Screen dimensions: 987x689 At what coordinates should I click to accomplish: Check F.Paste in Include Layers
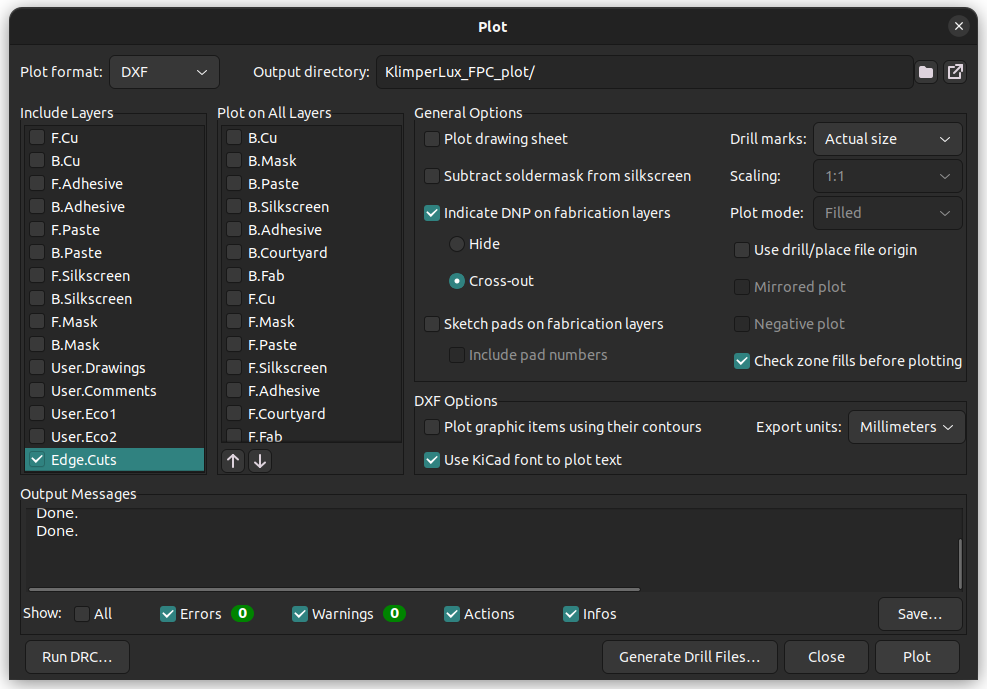click(37, 230)
